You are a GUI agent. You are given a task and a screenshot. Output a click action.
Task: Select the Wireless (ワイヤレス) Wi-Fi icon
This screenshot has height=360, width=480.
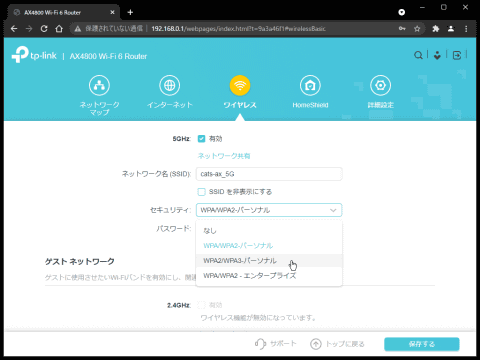(x=240, y=85)
